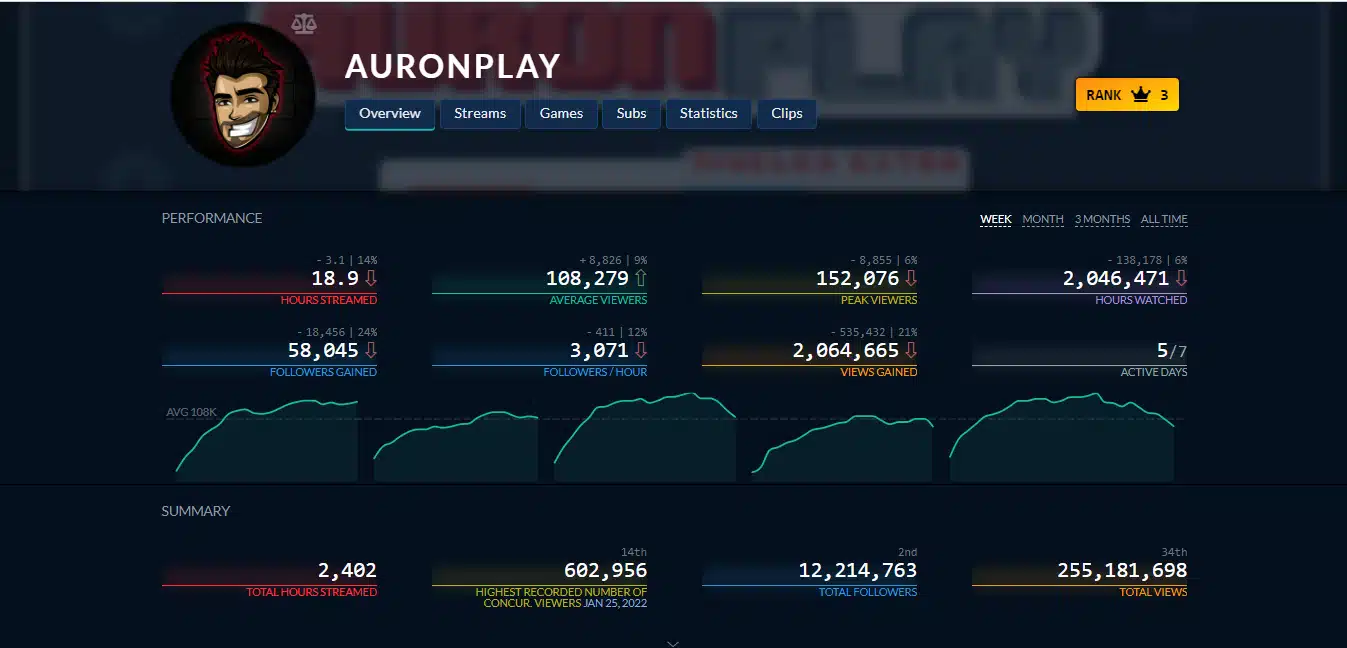Click the TOTAL HOURS STREAMED label

312,592
